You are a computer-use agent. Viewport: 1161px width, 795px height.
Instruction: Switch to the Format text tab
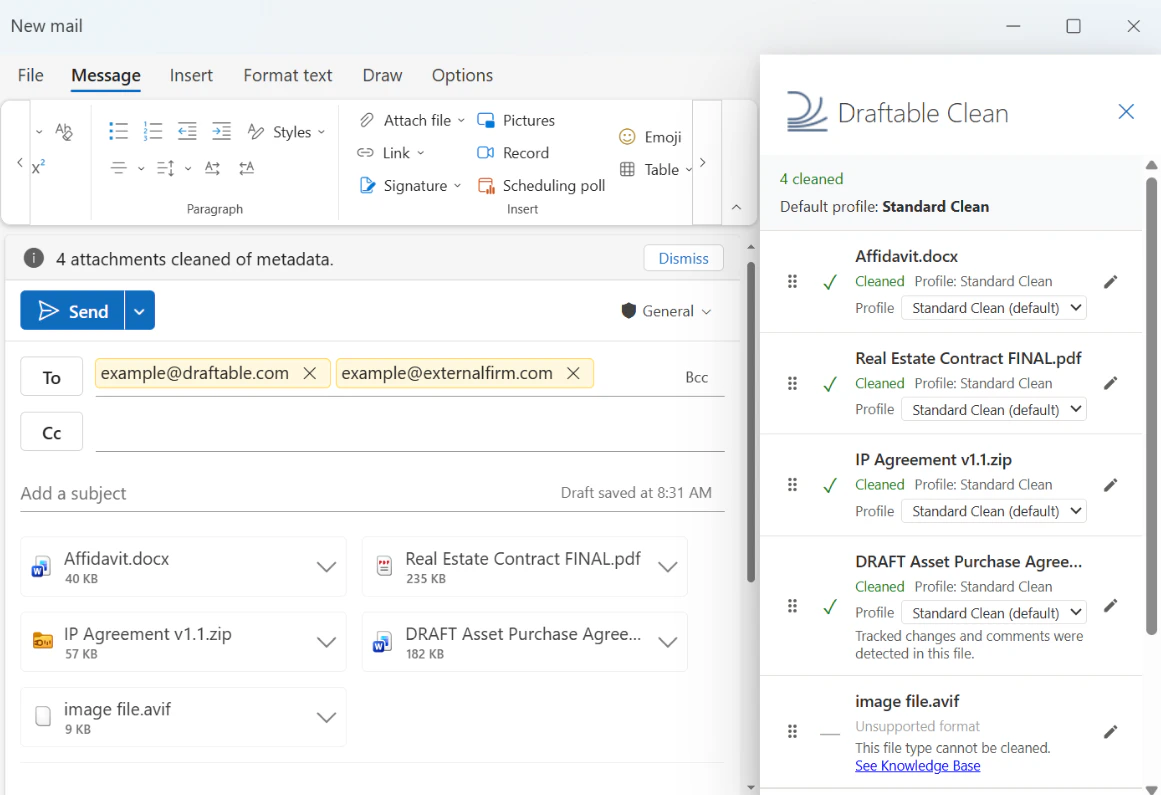coord(287,76)
